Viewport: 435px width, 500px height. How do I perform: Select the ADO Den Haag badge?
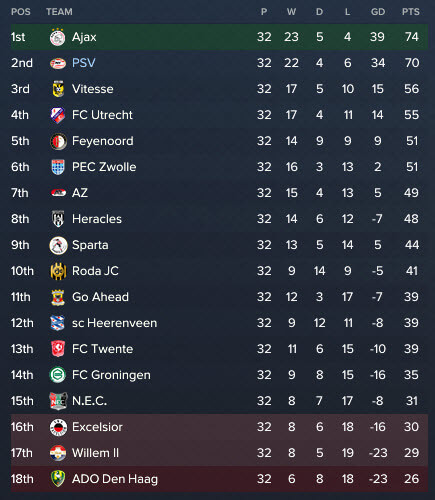(58, 479)
